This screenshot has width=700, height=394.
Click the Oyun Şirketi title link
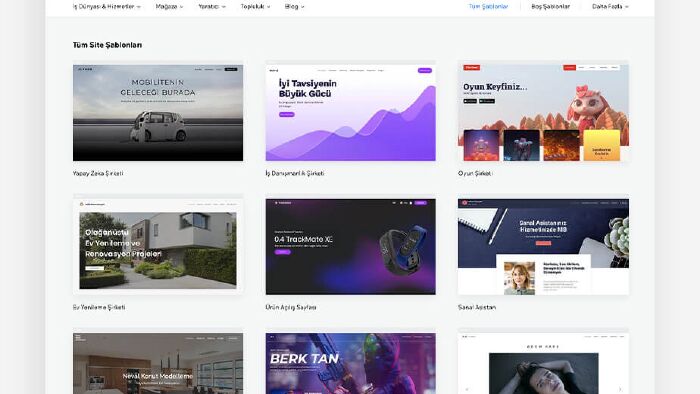475,173
